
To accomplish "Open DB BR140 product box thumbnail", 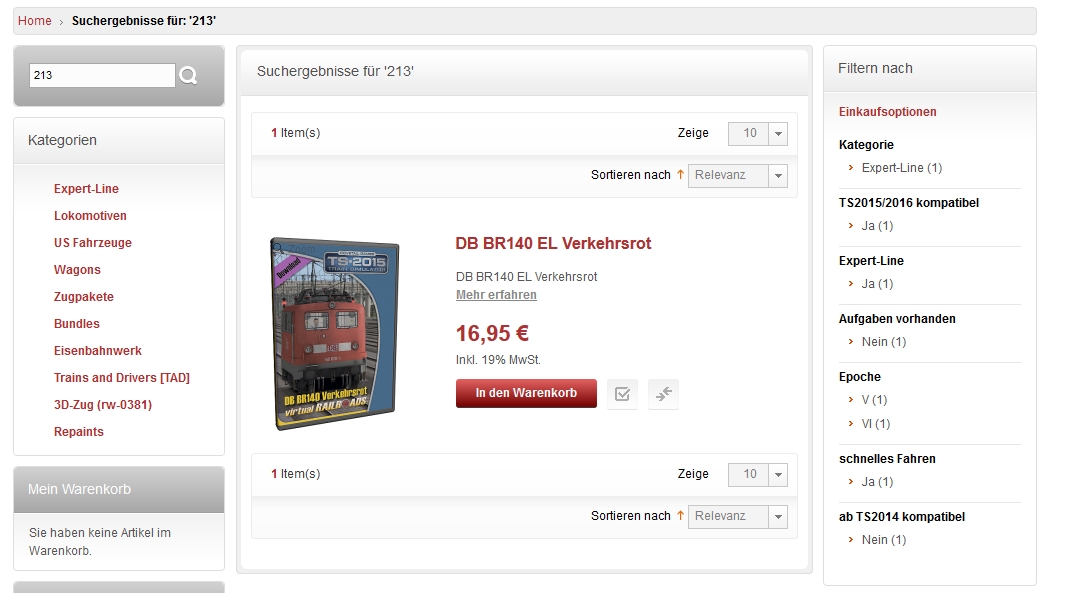I will coord(335,334).
